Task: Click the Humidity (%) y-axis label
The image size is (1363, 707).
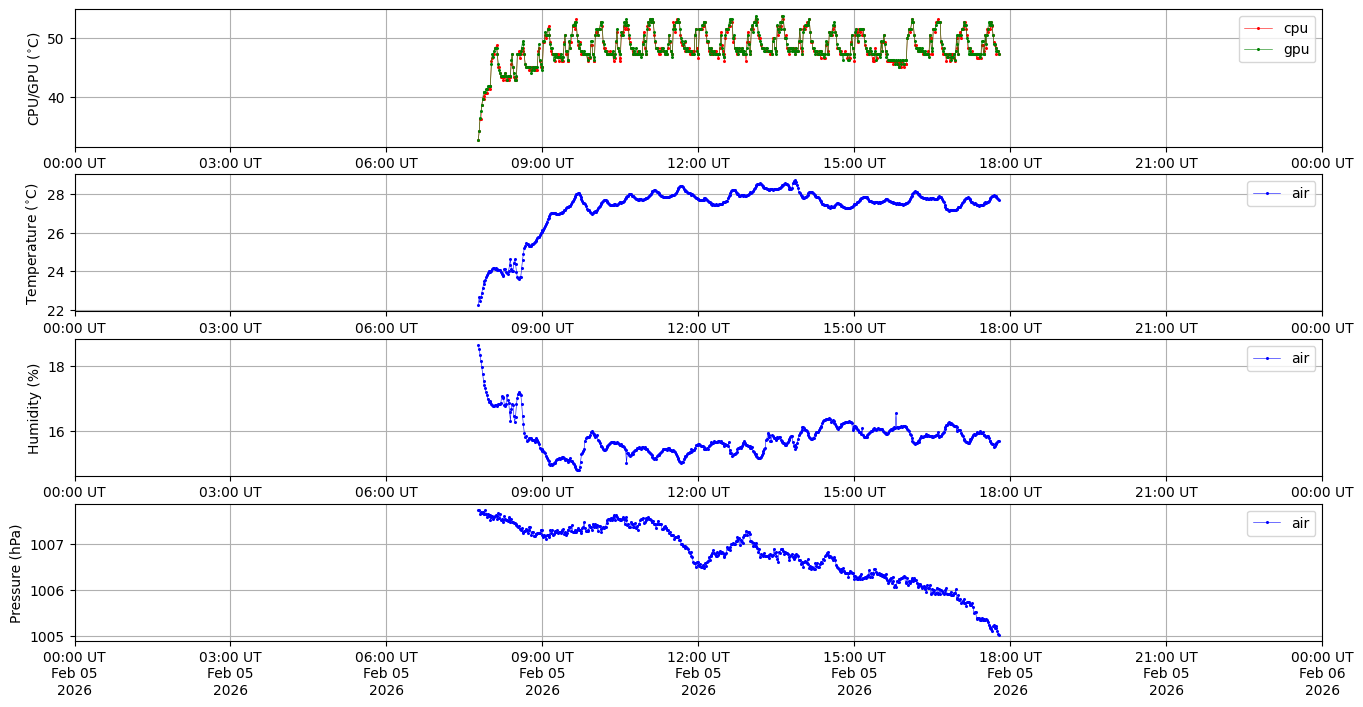Action: pyautogui.click(x=33, y=408)
